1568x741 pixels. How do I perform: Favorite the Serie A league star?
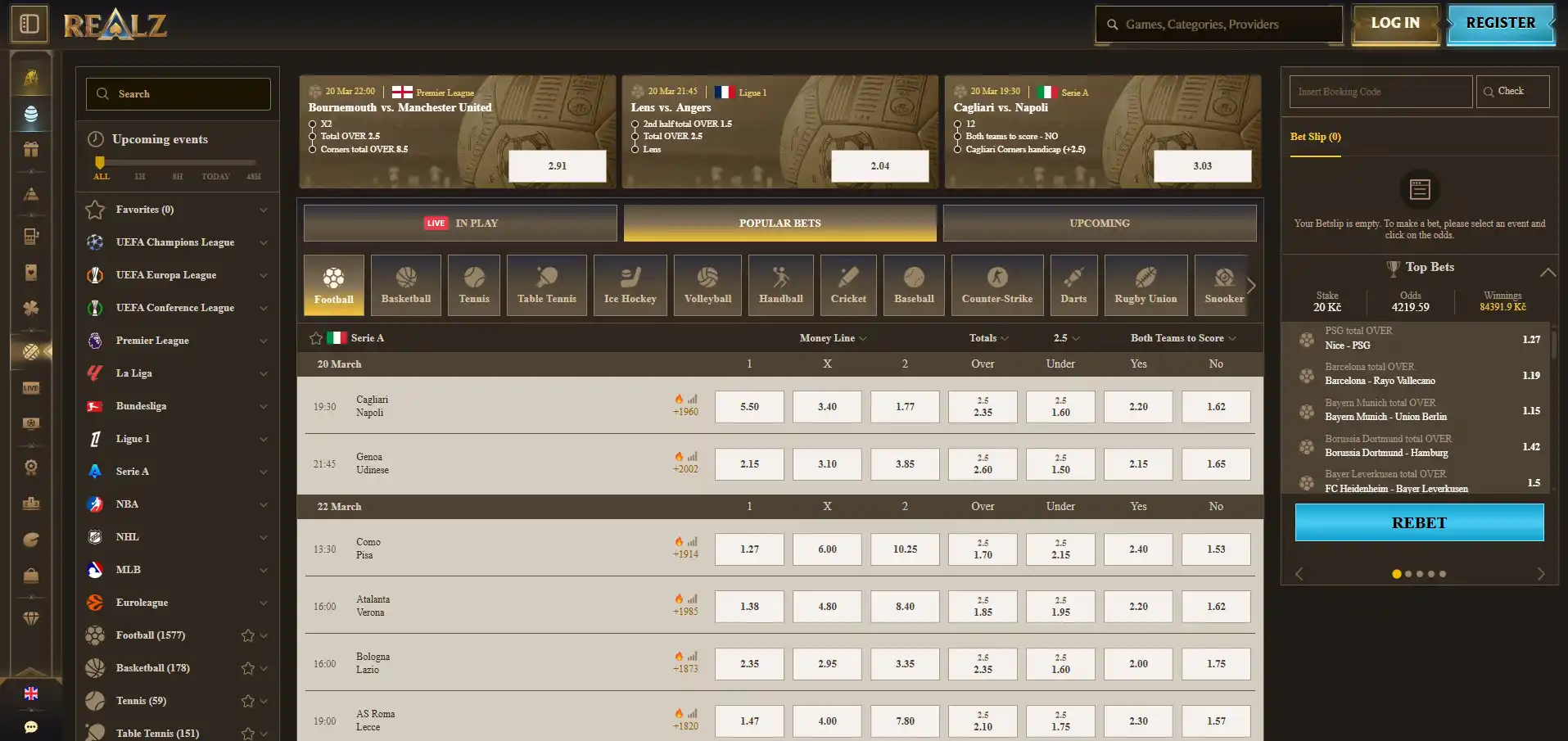(316, 338)
